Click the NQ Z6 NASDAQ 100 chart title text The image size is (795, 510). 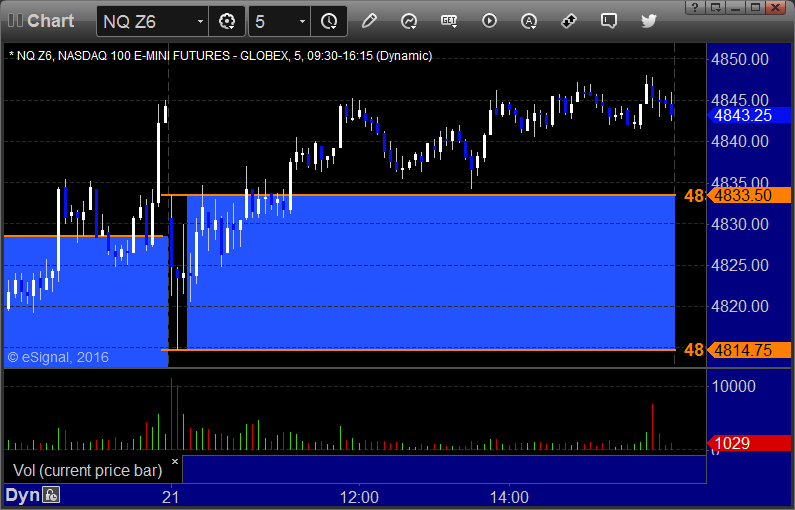coord(221,56)
